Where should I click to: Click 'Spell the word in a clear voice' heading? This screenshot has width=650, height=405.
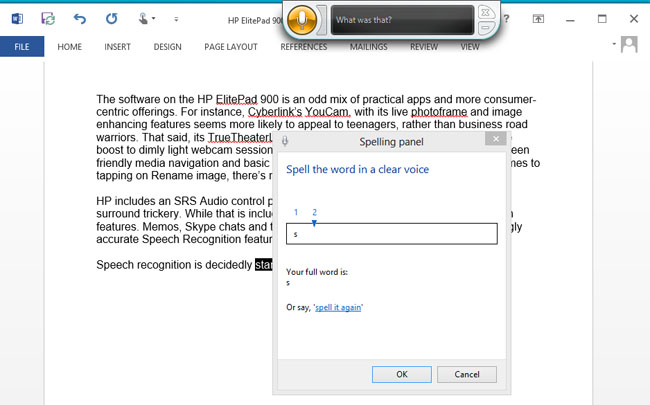point(357,169)
